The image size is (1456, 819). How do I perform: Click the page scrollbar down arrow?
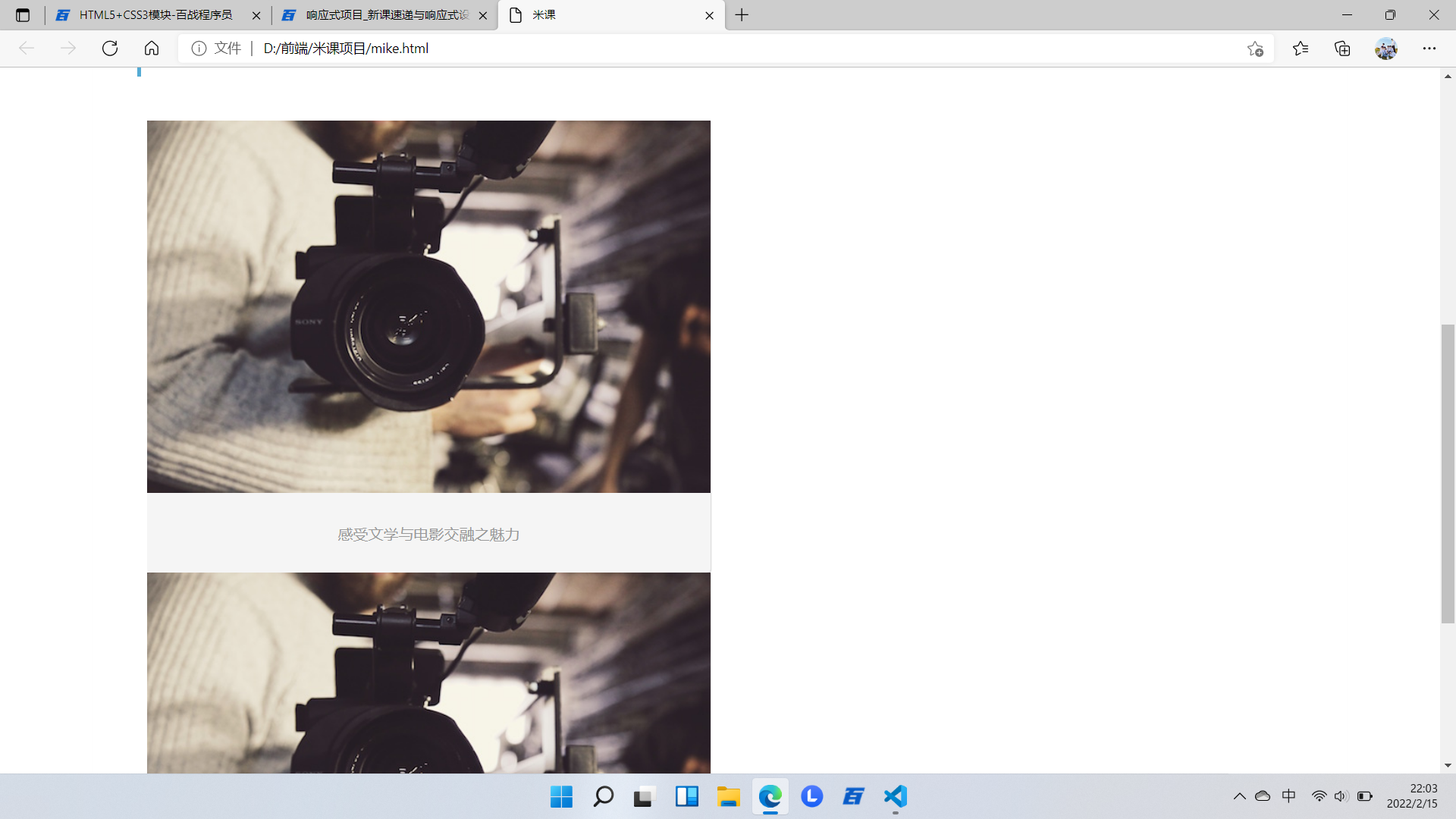1448,765
